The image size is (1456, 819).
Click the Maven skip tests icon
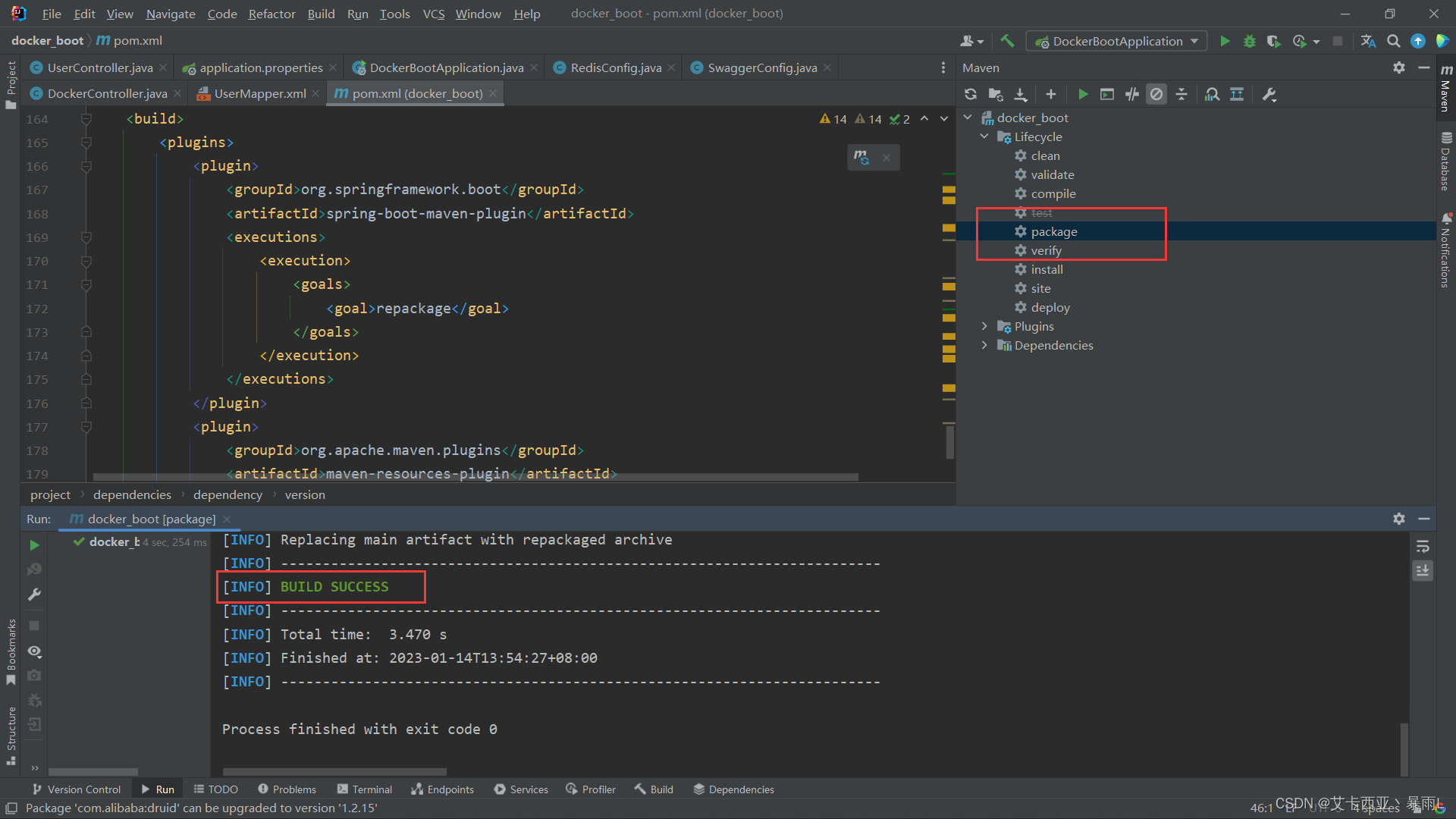point(1156,94)
